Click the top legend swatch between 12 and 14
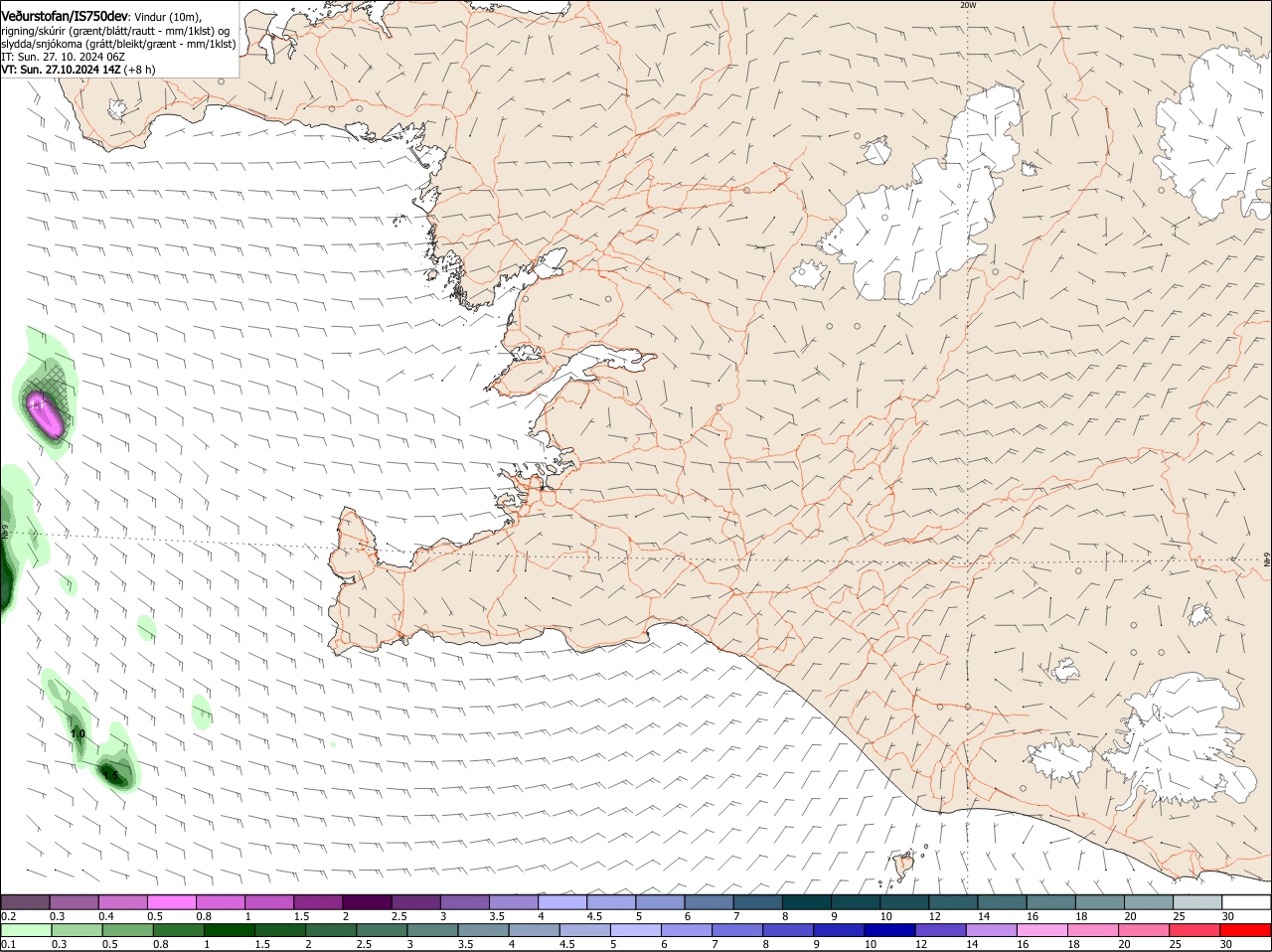The width and height of the screenshot is (1272, 952). click(954, 901)
